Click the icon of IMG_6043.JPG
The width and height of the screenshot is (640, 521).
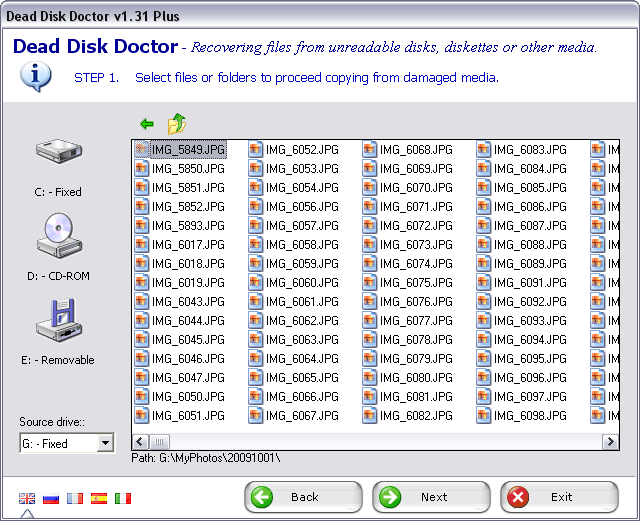click(141, 301)
